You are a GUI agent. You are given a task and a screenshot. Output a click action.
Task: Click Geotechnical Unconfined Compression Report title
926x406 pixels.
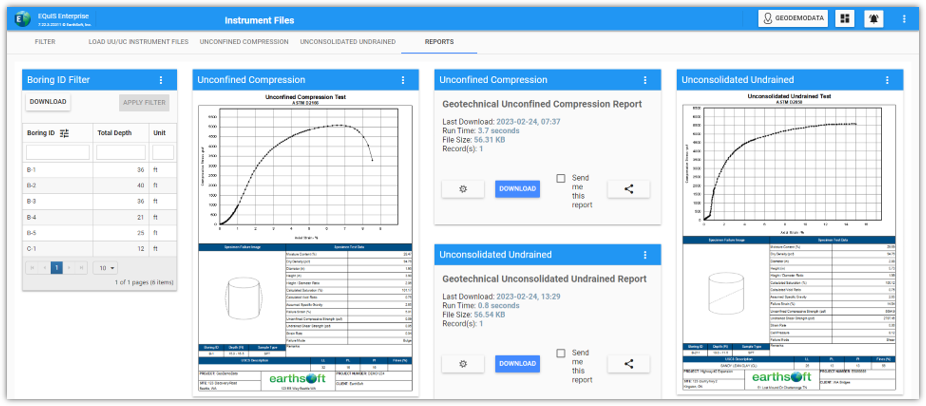pyautogui.click(x=542, y=104)
